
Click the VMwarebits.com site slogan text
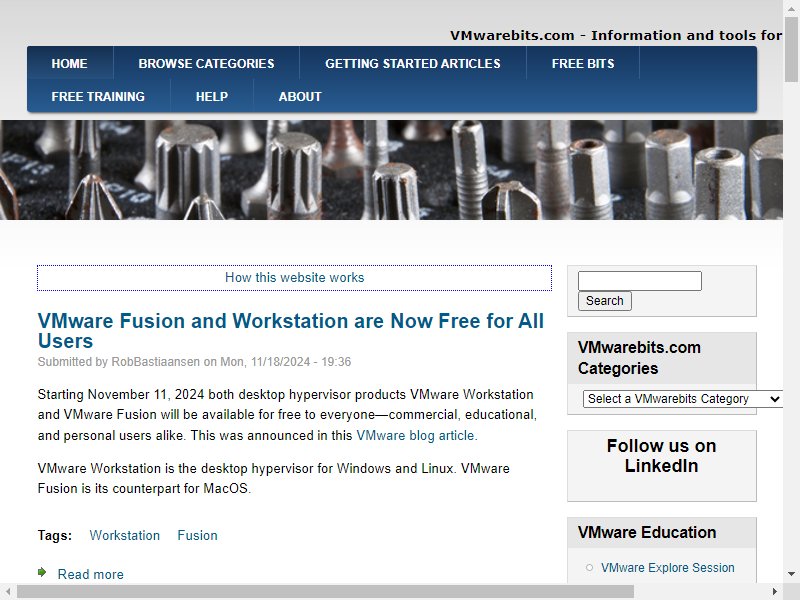click(616, 35)
